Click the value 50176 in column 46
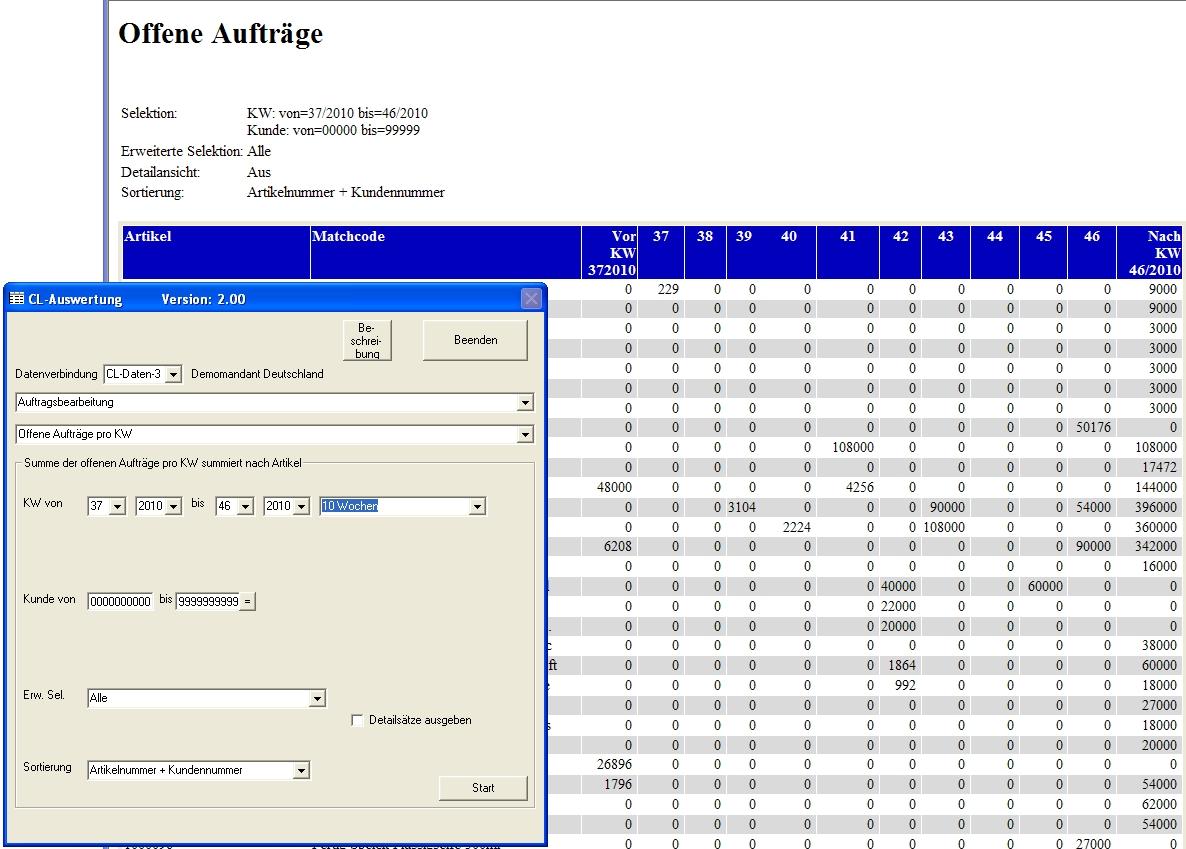 [x=1093, y=428]
